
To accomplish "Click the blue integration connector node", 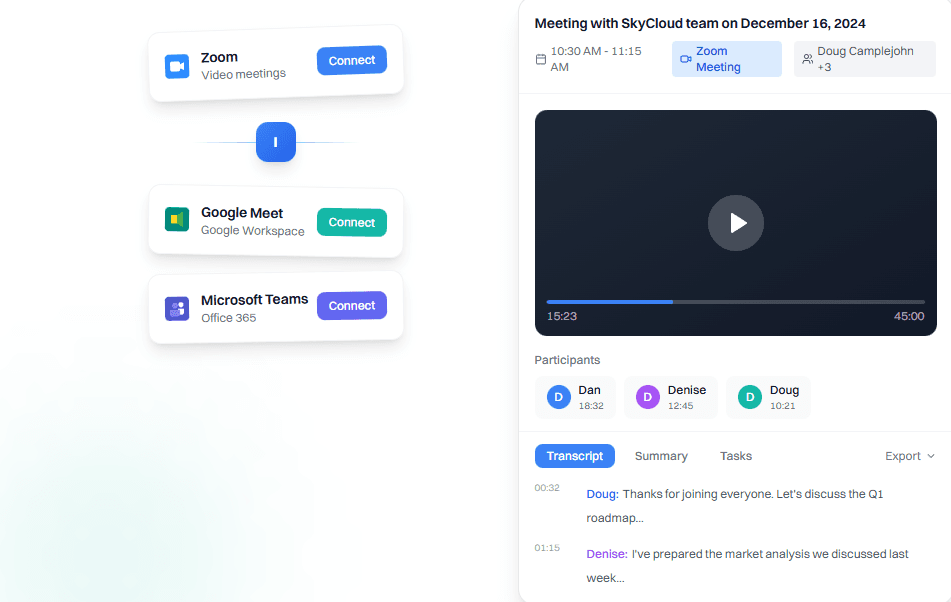I will pos(276,142).
